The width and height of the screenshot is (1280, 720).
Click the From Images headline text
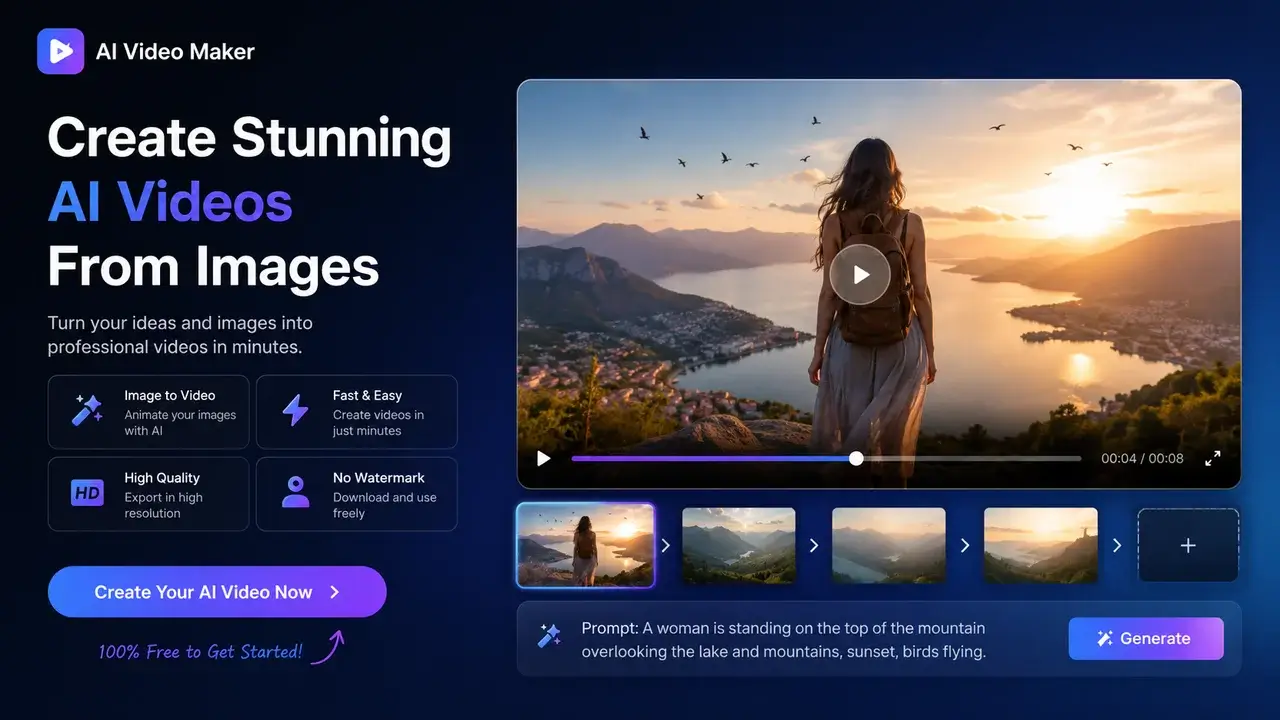click(x=213, y=266)
